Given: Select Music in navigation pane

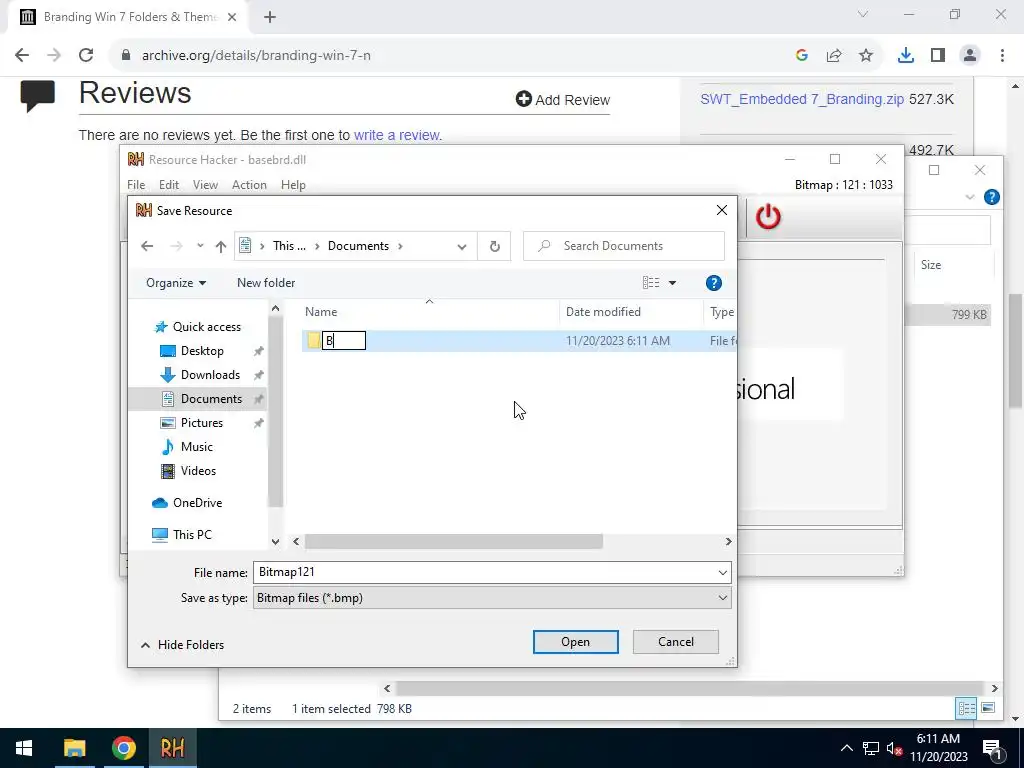Looking at the screenshot, I should [x=197, y=447].
